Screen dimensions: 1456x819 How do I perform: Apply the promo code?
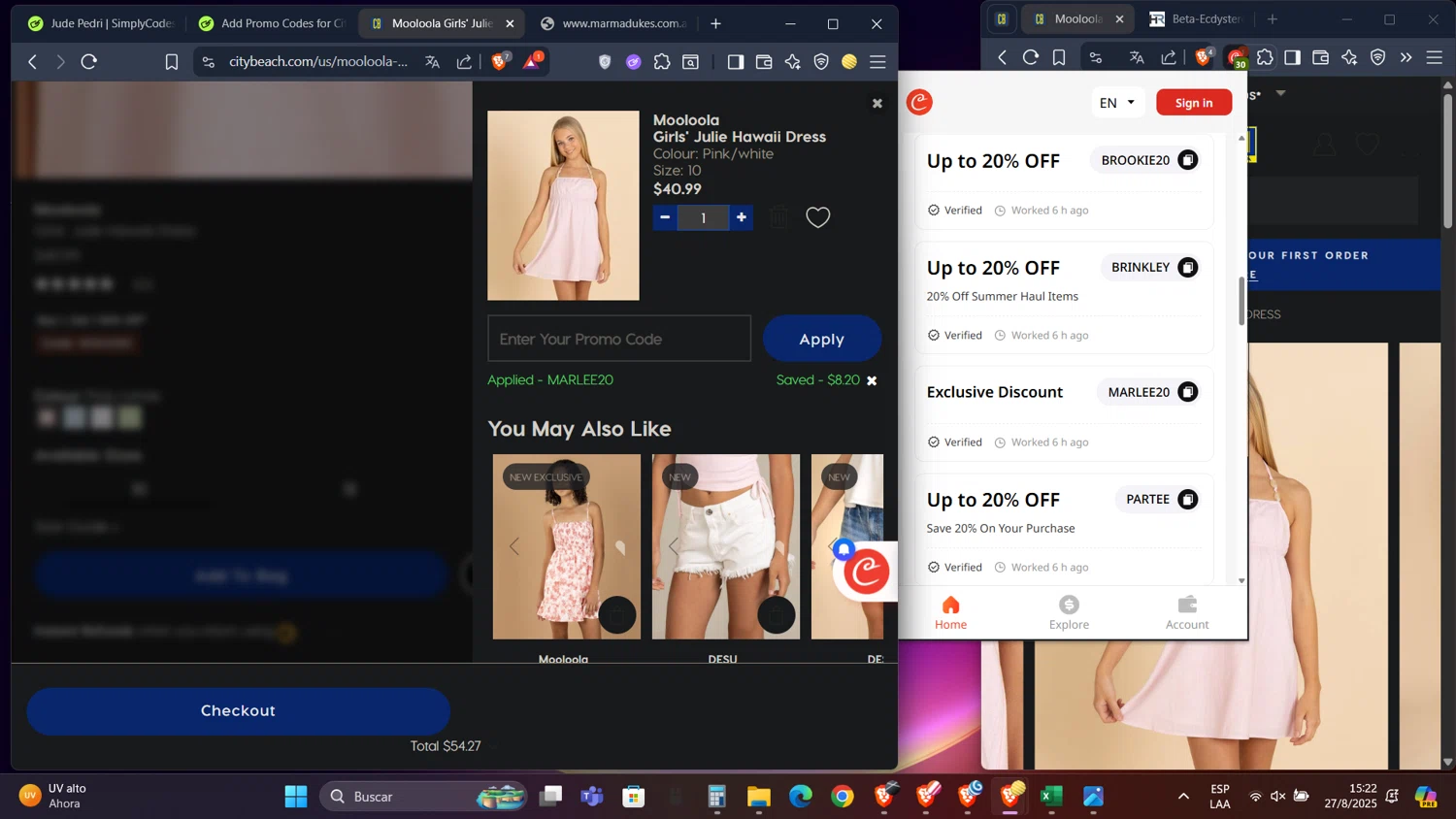[822, 339]
